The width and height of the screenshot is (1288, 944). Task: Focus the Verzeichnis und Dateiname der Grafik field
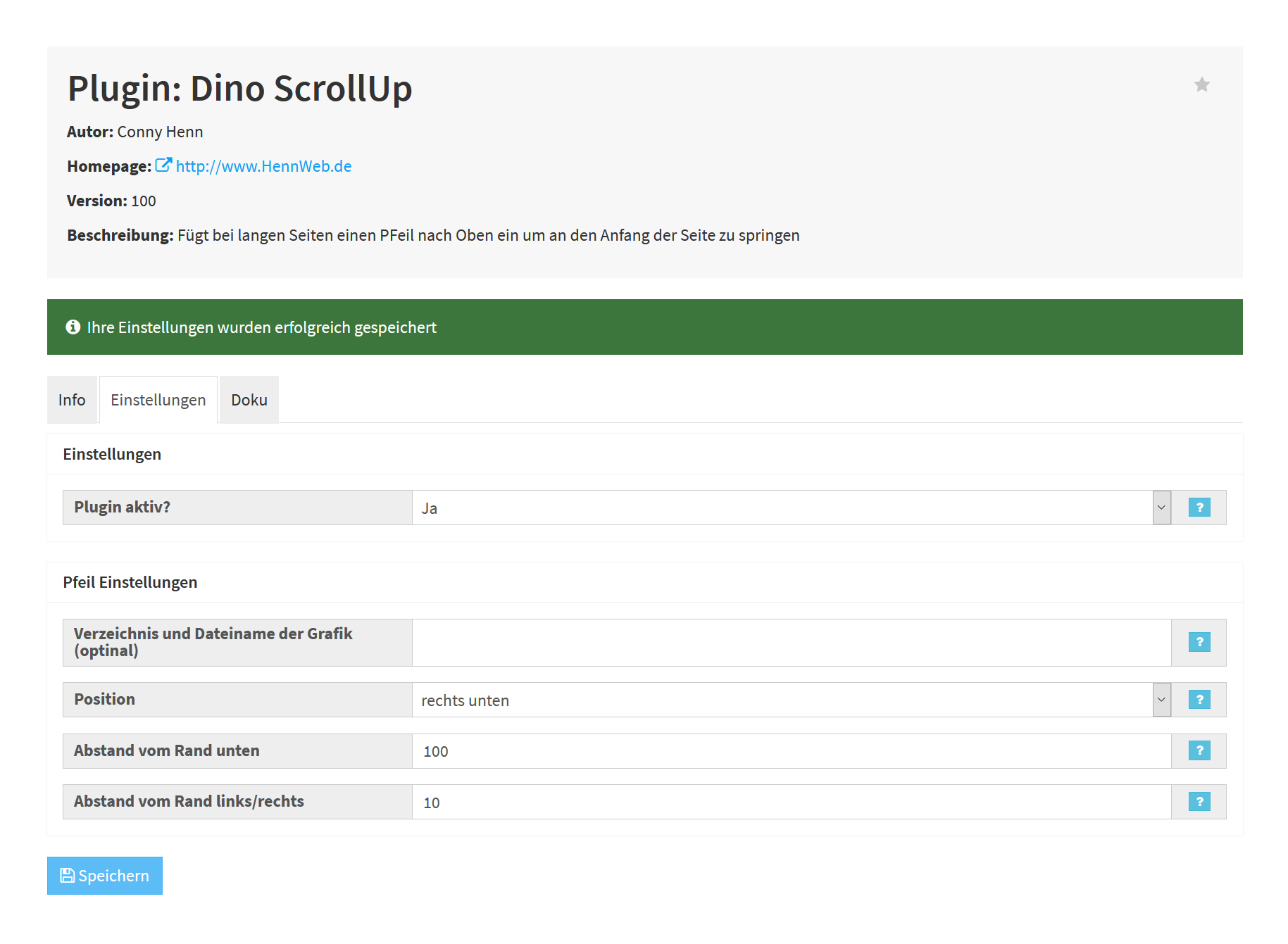click(791, 643)
